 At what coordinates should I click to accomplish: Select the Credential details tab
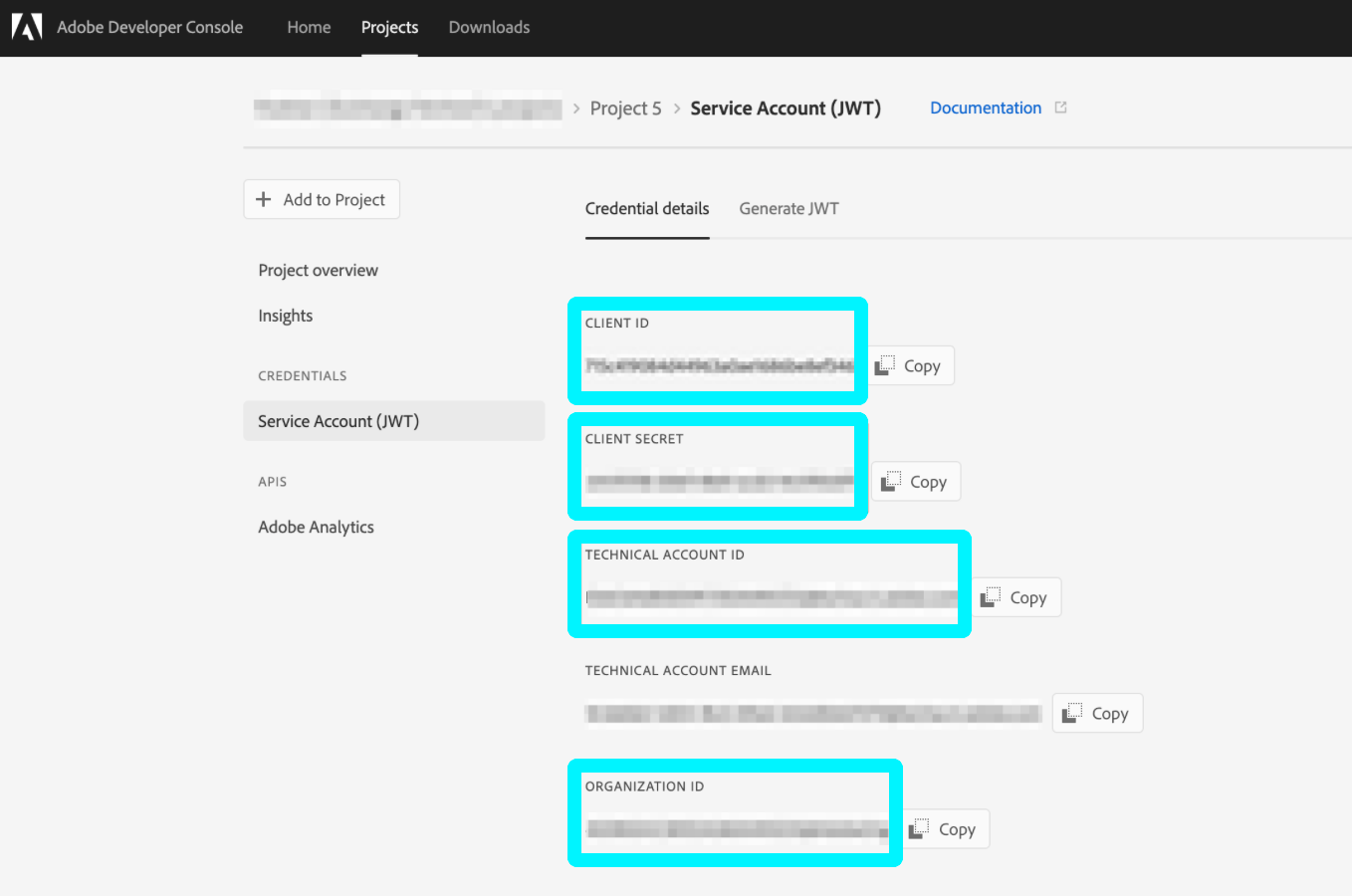point(647,208)
